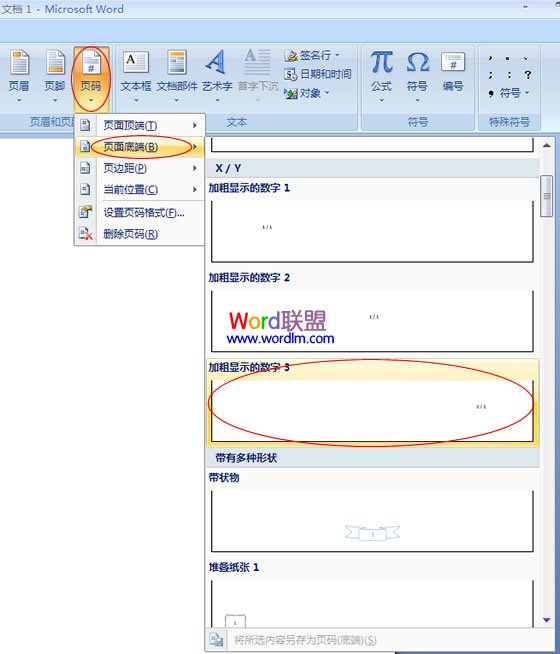Image resolution: width=560 pixels, height=654 pixels.
Task: Select the 加粗显示的数字 3 page number style
Action: [x=372, y=403]
